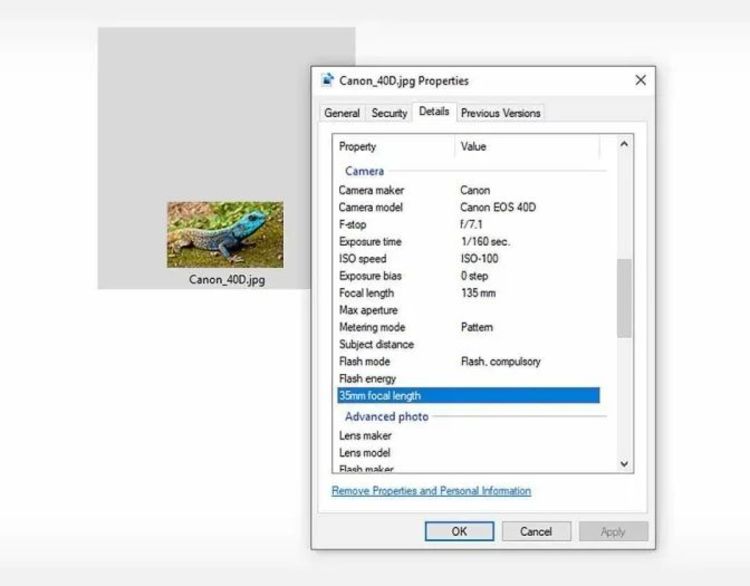The image size is (750, 586).
Task: Click Remove Properties and Personal Information link
Action: pos(431,491)
